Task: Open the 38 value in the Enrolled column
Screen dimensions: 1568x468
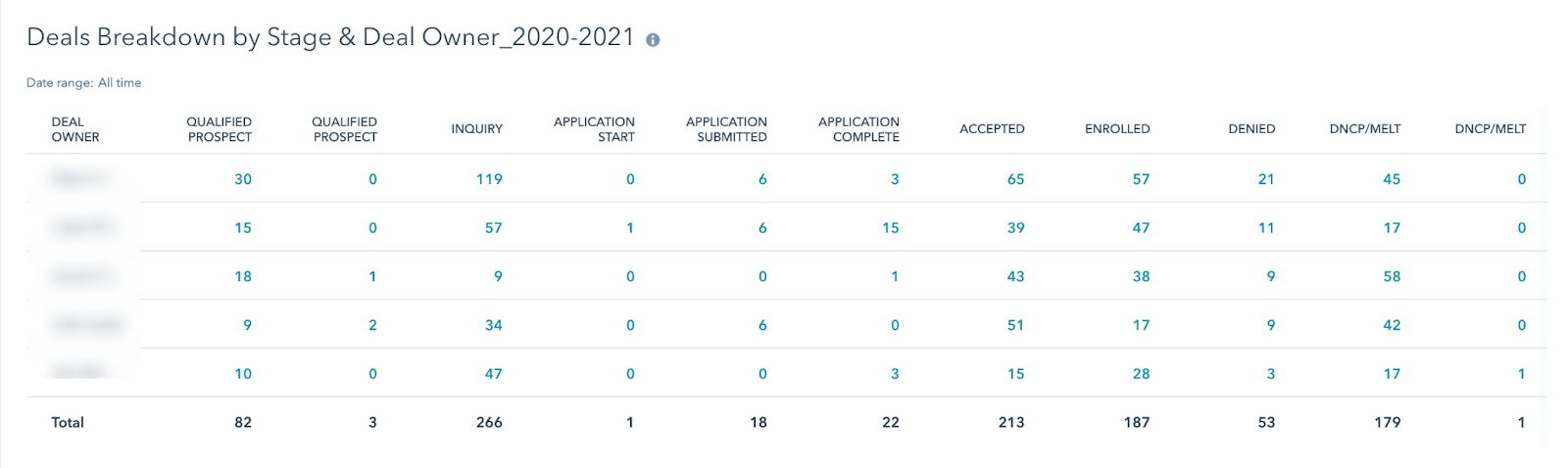Action: (1141, 277)
